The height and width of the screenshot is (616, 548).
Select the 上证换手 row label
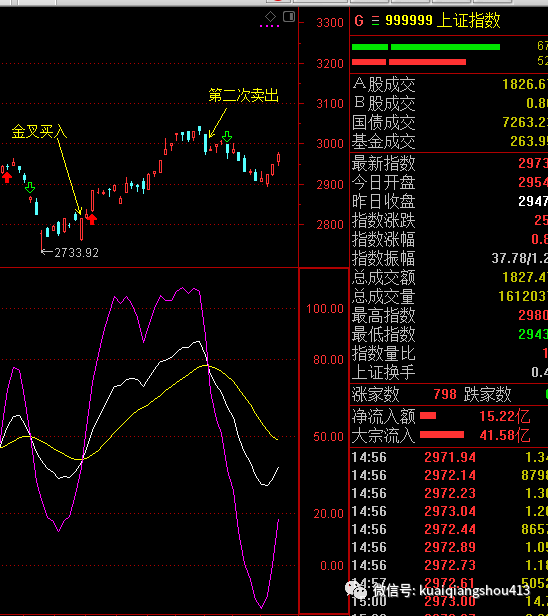click(384, 372)
